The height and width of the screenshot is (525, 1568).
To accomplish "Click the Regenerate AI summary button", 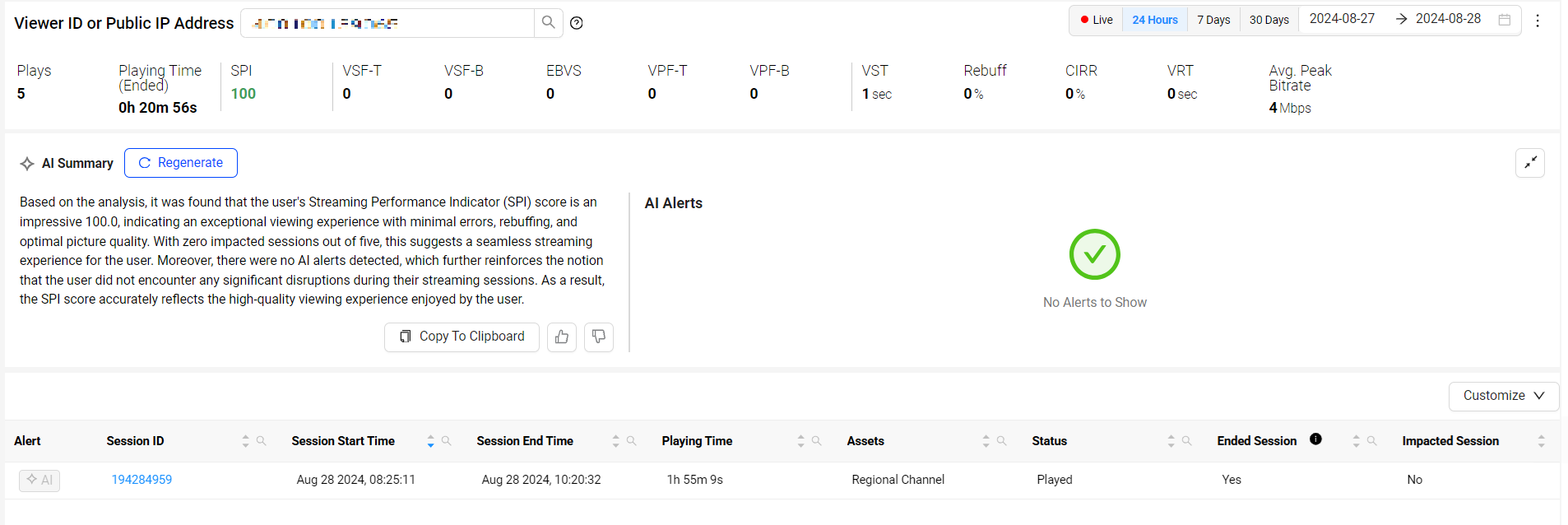I will point(181,163).
